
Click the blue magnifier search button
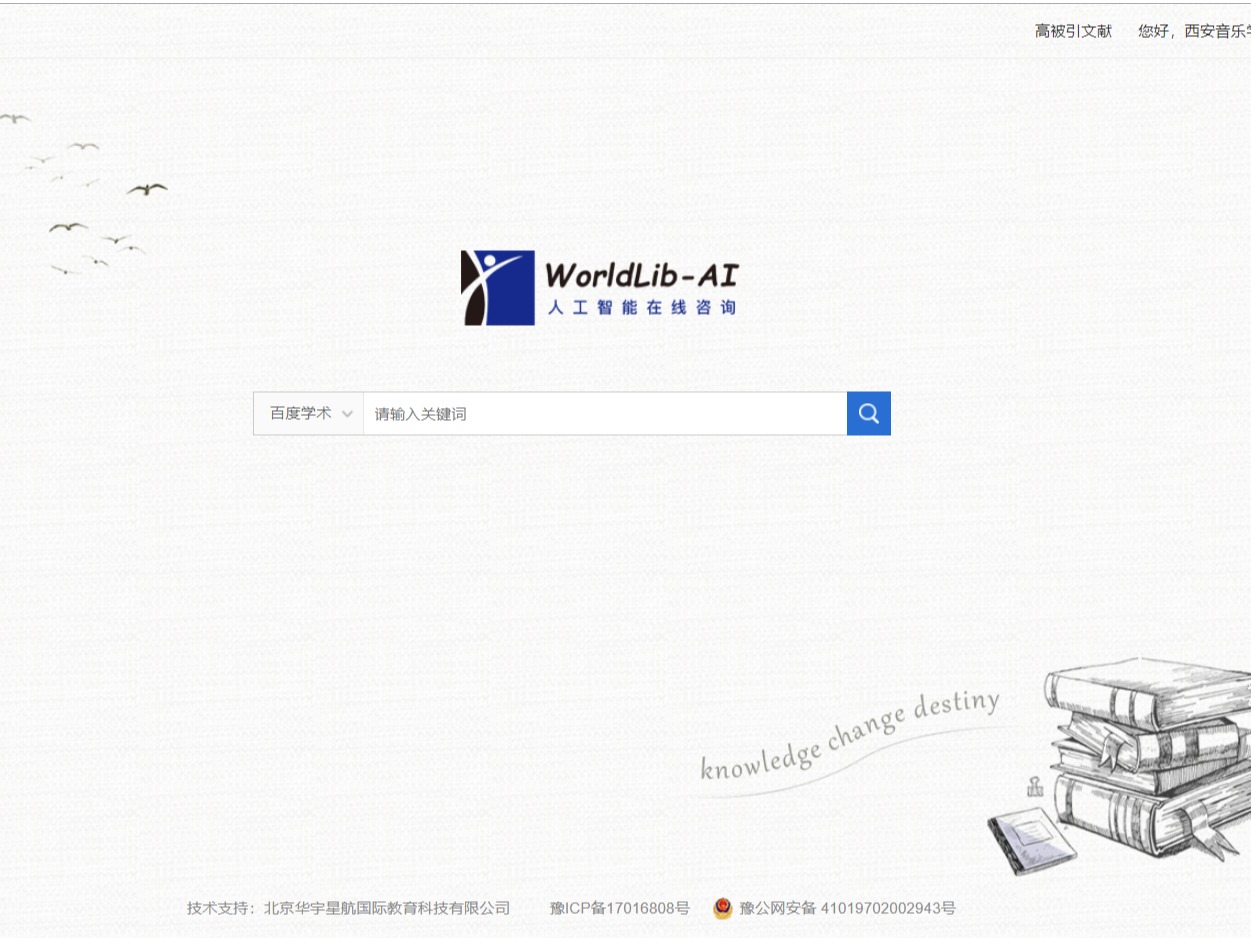[x=868, y=413]
